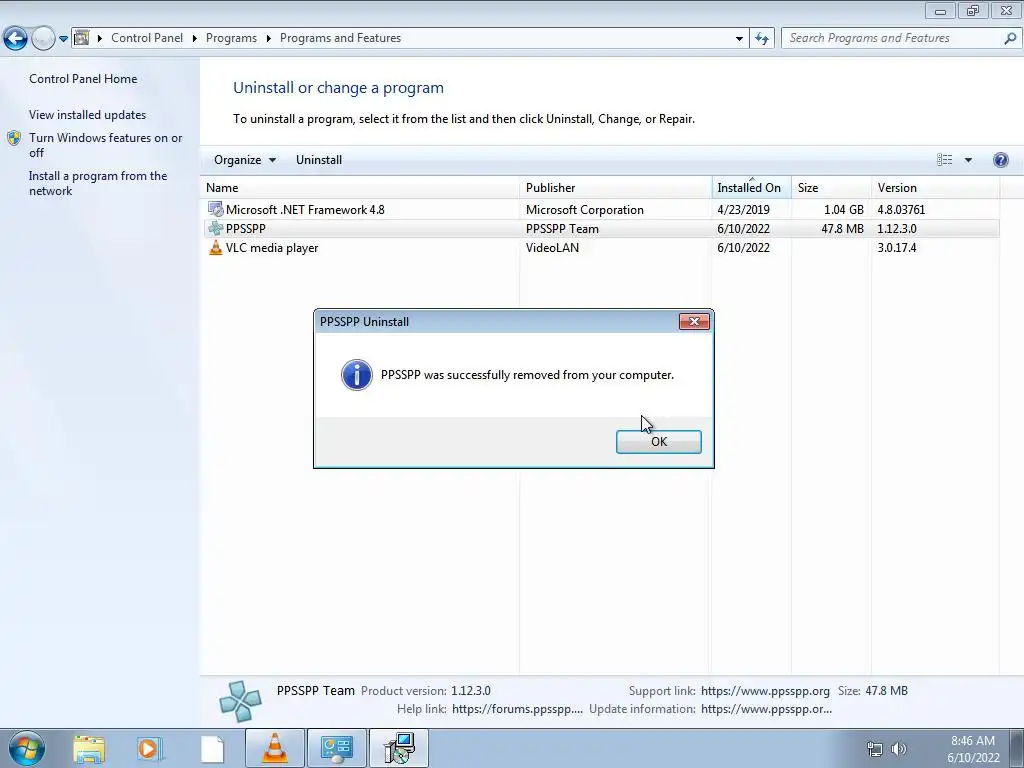This screenshot has height=768, width=1024.
Task: Switch to the uninstaller taskbar button
Action: pos(399,748)
